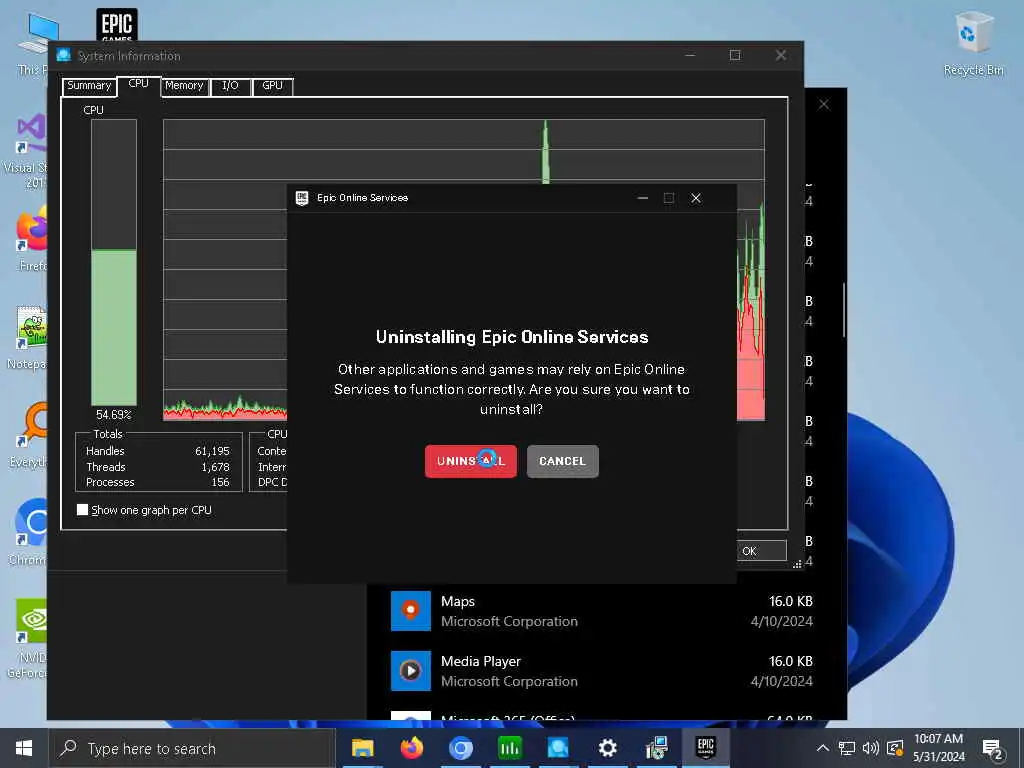Open File Explorer from the taskbar
1024x768 pixels.
click(362, 748)
